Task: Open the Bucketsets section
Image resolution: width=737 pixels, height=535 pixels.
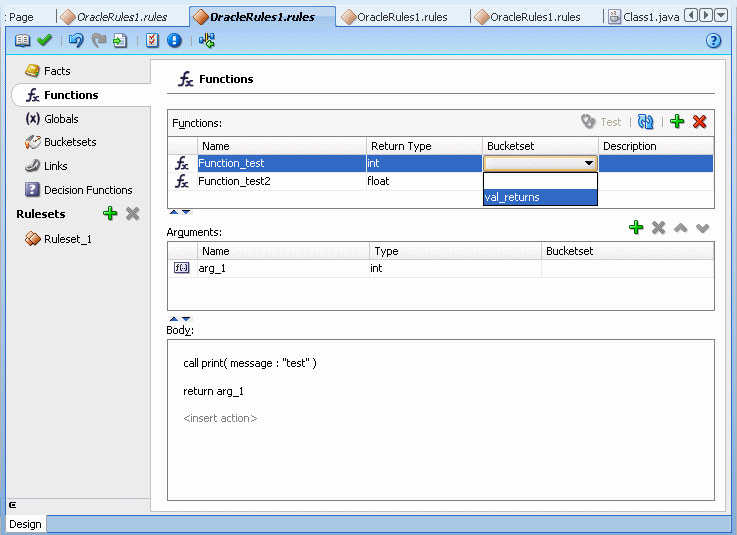Action: [61, 142]
